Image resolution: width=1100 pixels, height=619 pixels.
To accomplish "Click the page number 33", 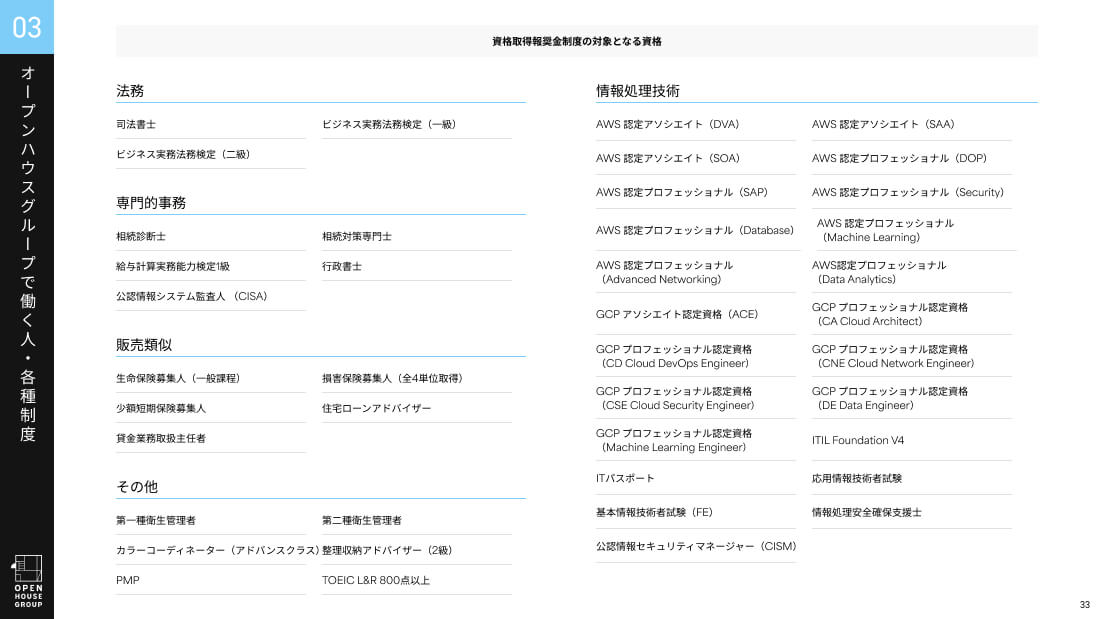I will (x=1085, y=604).
